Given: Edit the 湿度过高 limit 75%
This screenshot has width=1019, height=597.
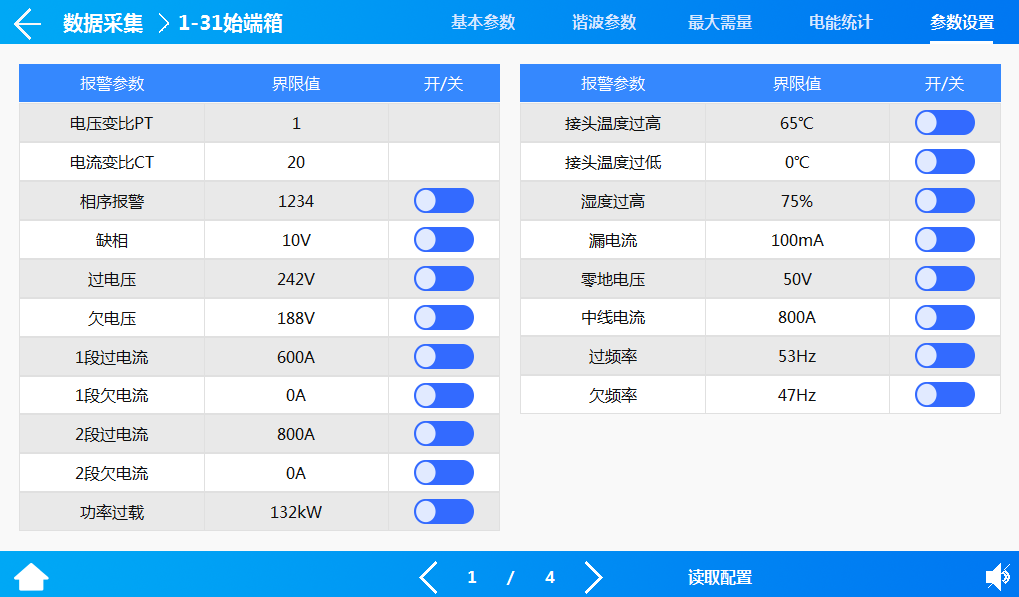Looking at the screenshot, I should [x=797, y=201].
